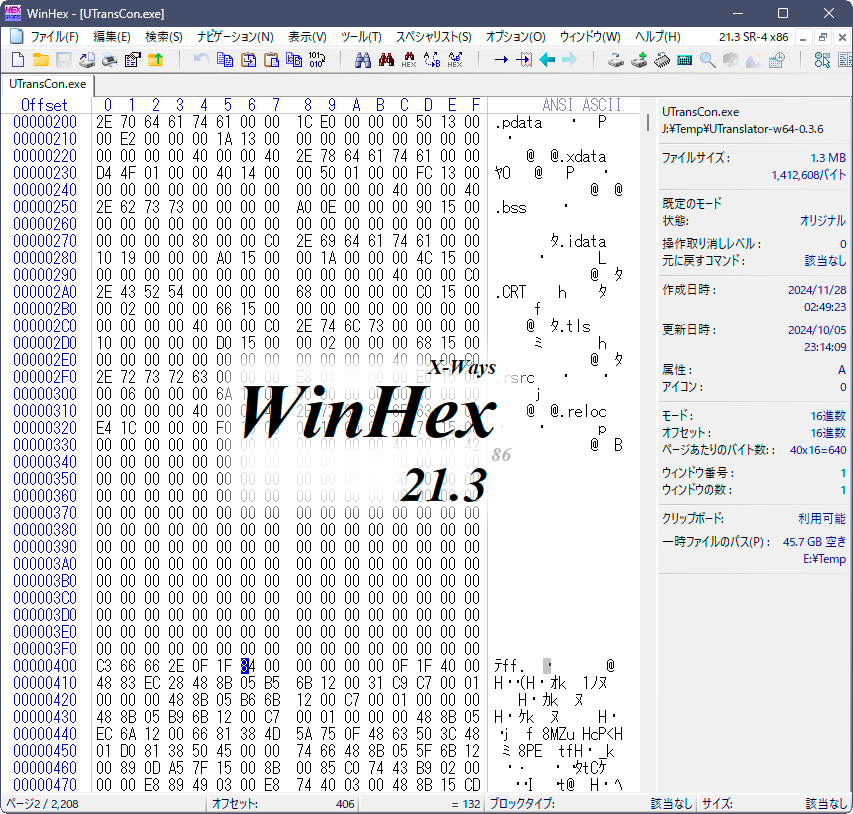Open the disk editor drive icon
The height and width of the screenshot is (814, 853).
[x=616, y=61]
